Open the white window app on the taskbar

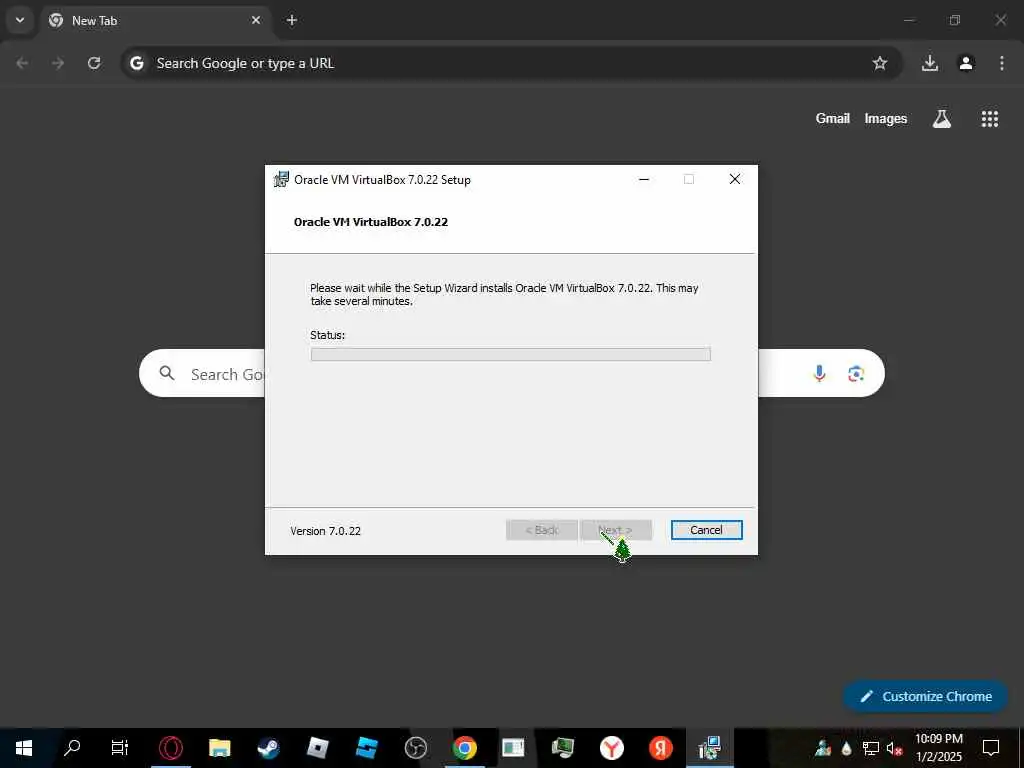coord(513,748)
